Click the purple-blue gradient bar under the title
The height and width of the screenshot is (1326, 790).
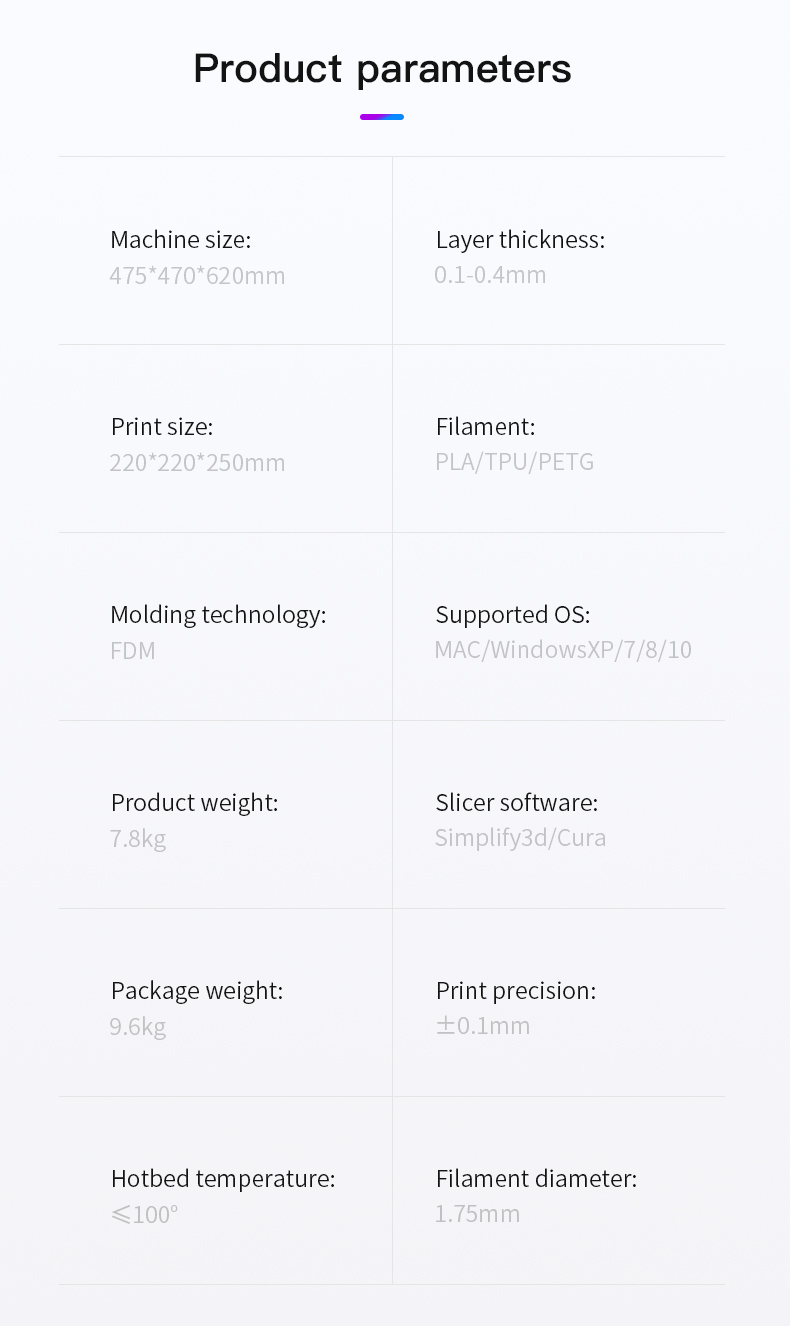point(382,117)
